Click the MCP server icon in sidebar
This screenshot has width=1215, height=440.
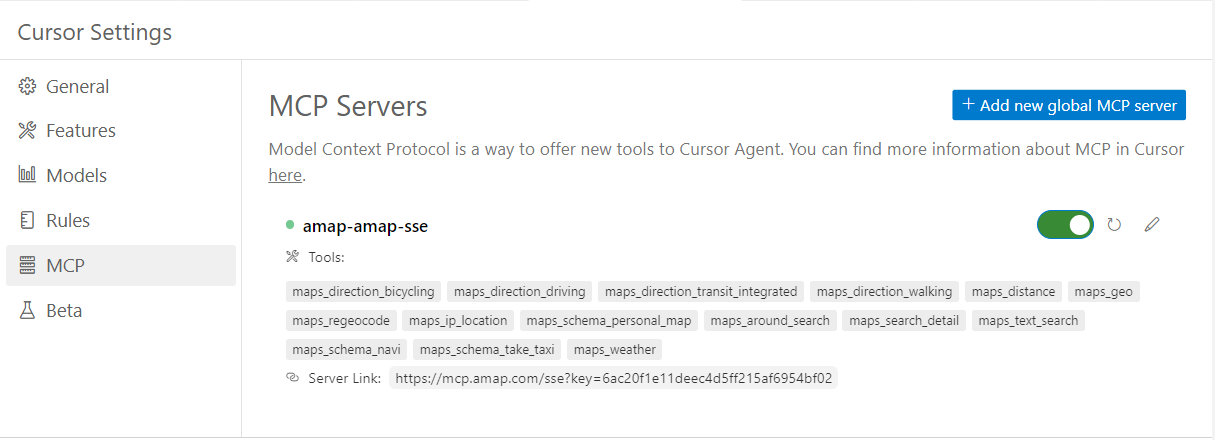tap(27, 265)
